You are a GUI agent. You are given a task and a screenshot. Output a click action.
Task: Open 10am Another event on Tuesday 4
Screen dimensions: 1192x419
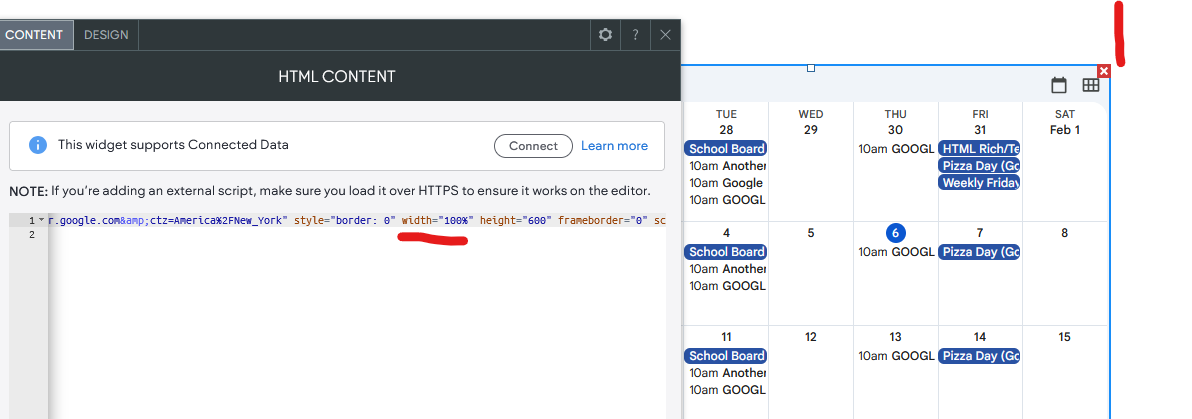coord(728,269)
